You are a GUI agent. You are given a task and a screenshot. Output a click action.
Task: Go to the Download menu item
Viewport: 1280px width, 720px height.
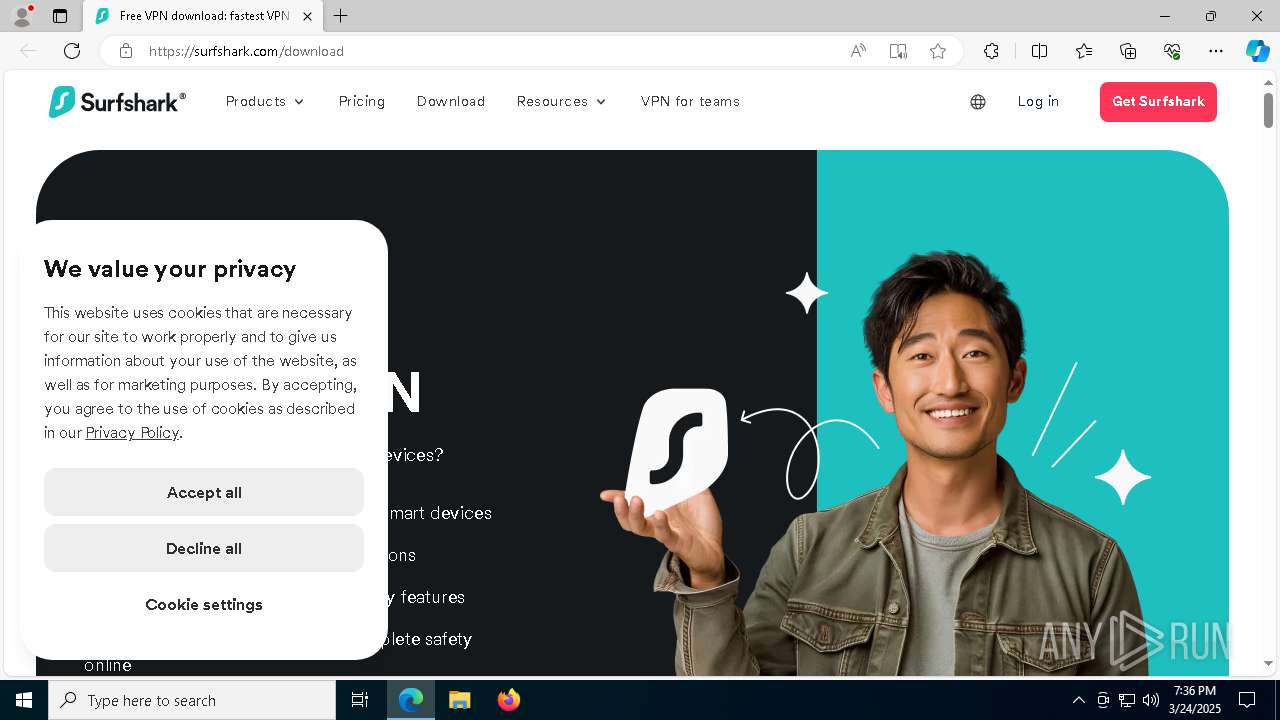[451, 102]
